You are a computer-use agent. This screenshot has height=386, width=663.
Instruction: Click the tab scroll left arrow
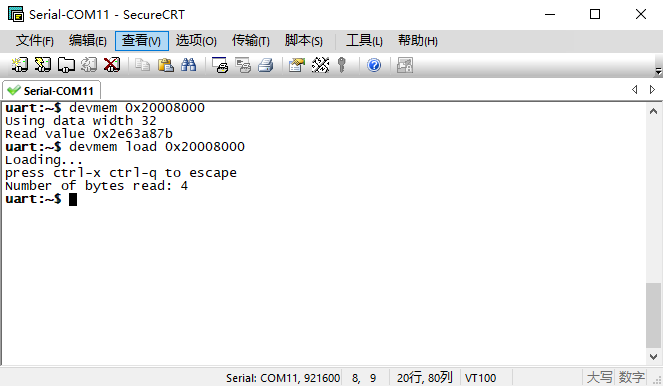click(x=635, y=90)
